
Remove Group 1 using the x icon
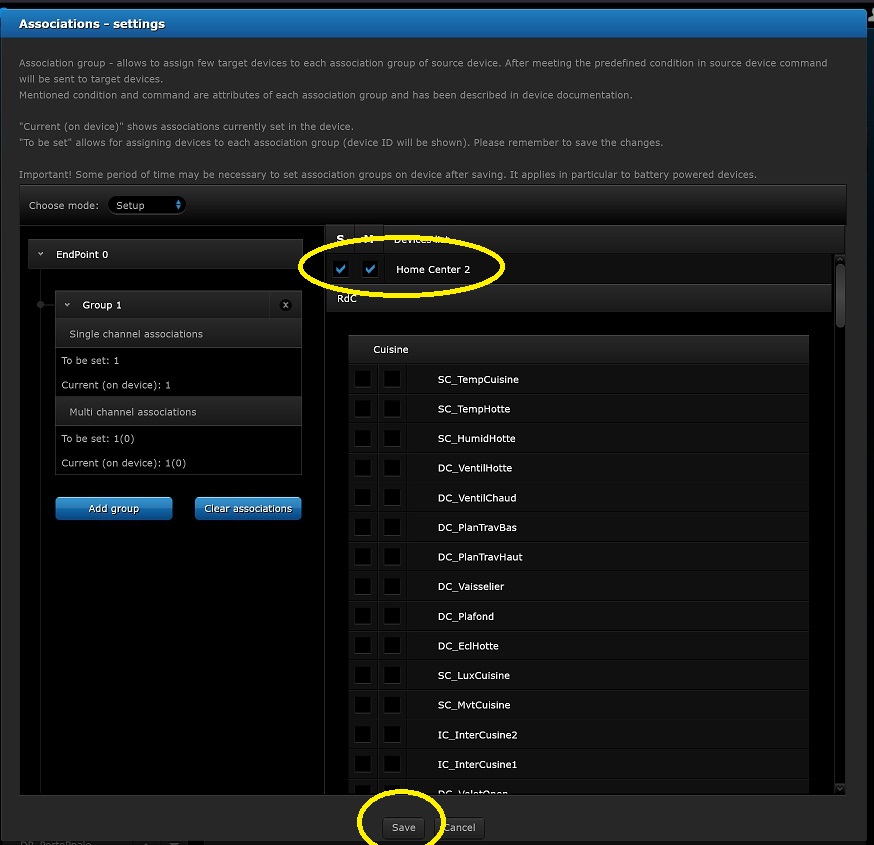[x=285, y=305]
